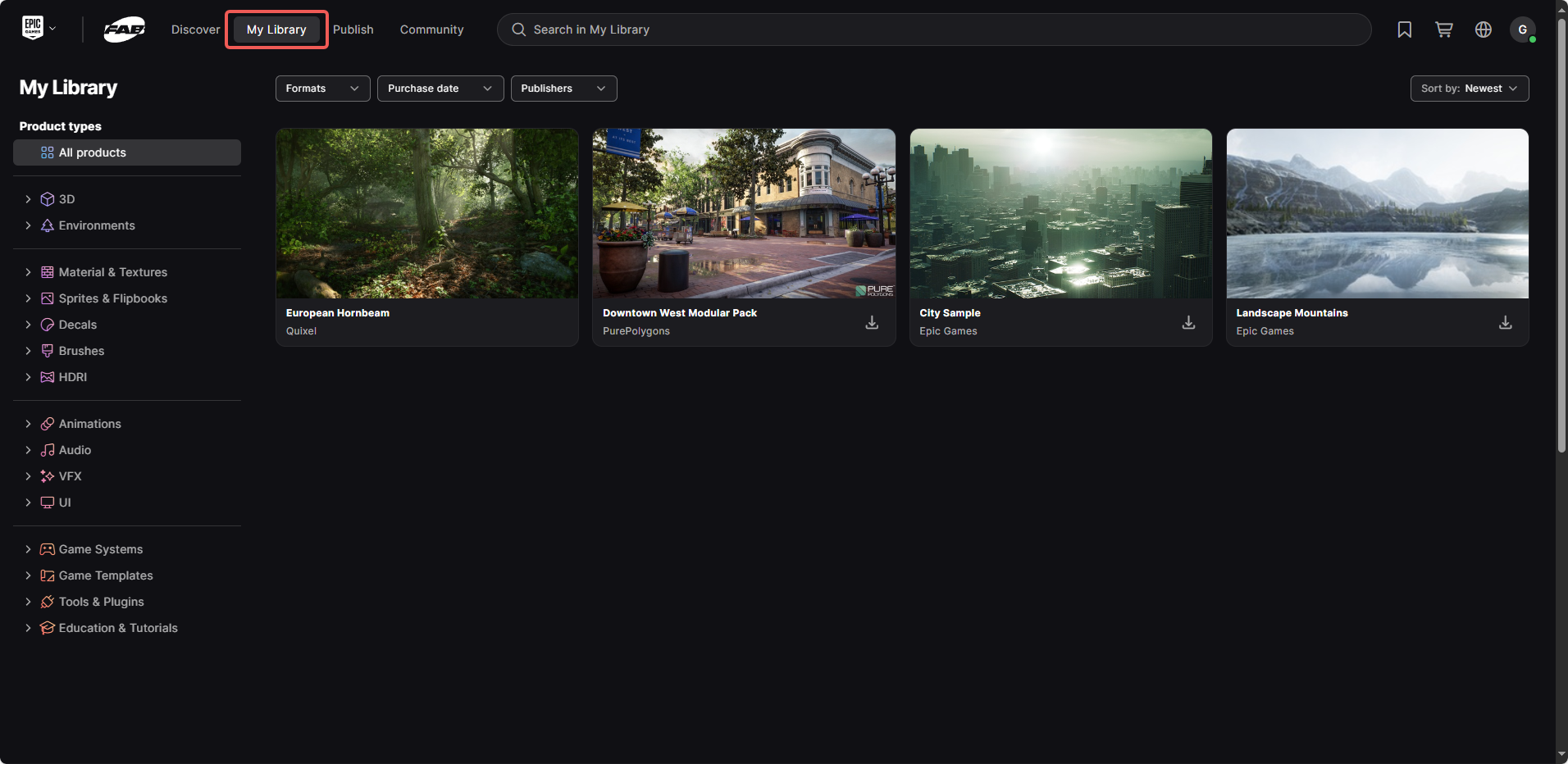Open Downtown West Modular Pack title
Image resolution: width=1568 pixels, height=764 pixels.
click(x=680, y=313)
